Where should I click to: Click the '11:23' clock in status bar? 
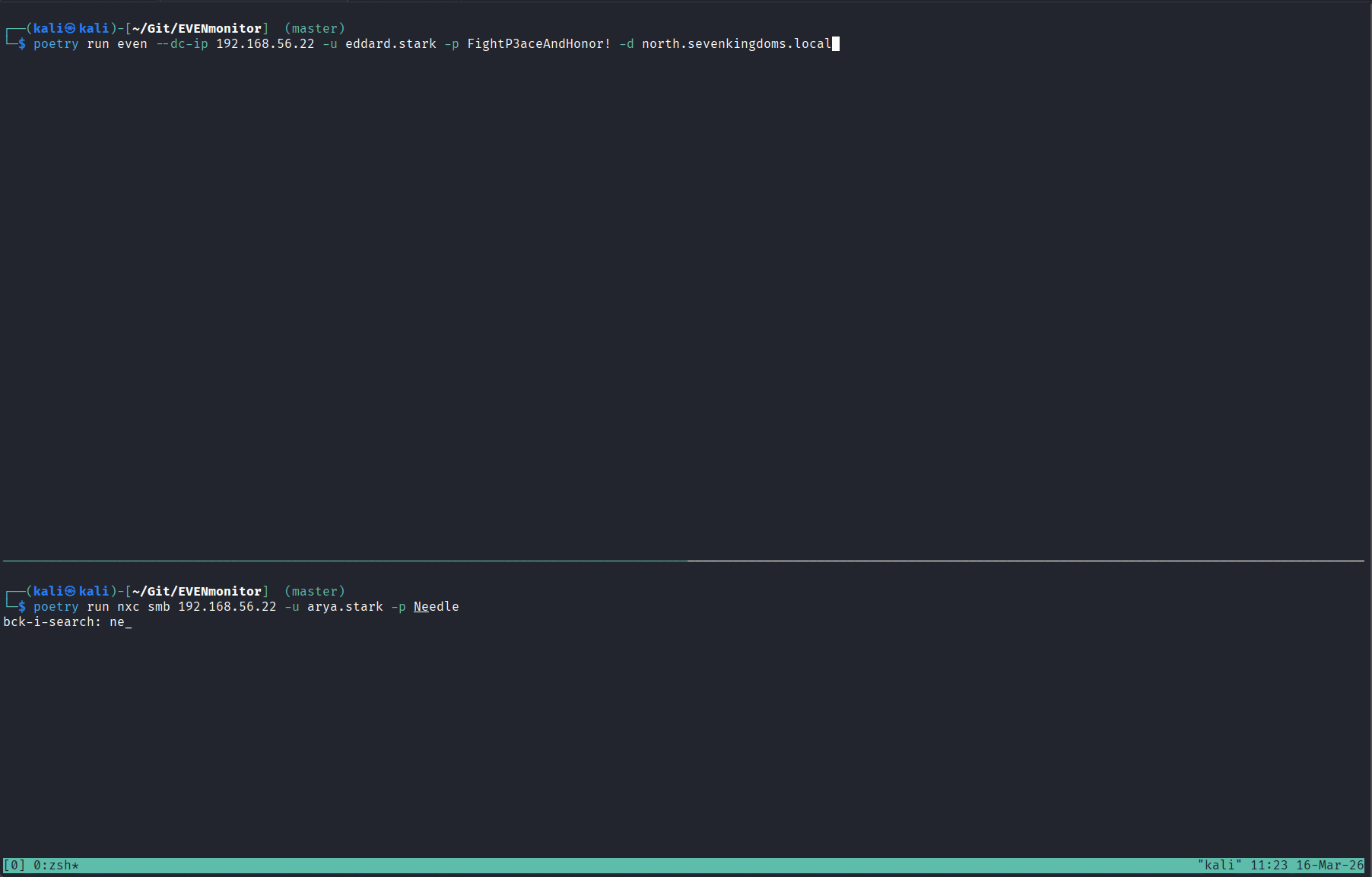click(x=1269, y=865)
